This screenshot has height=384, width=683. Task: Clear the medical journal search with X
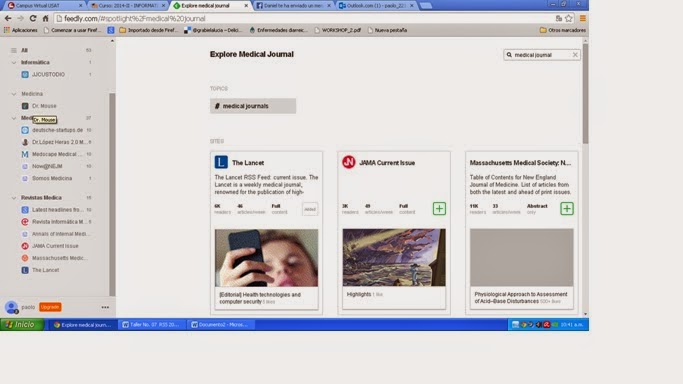575,55
